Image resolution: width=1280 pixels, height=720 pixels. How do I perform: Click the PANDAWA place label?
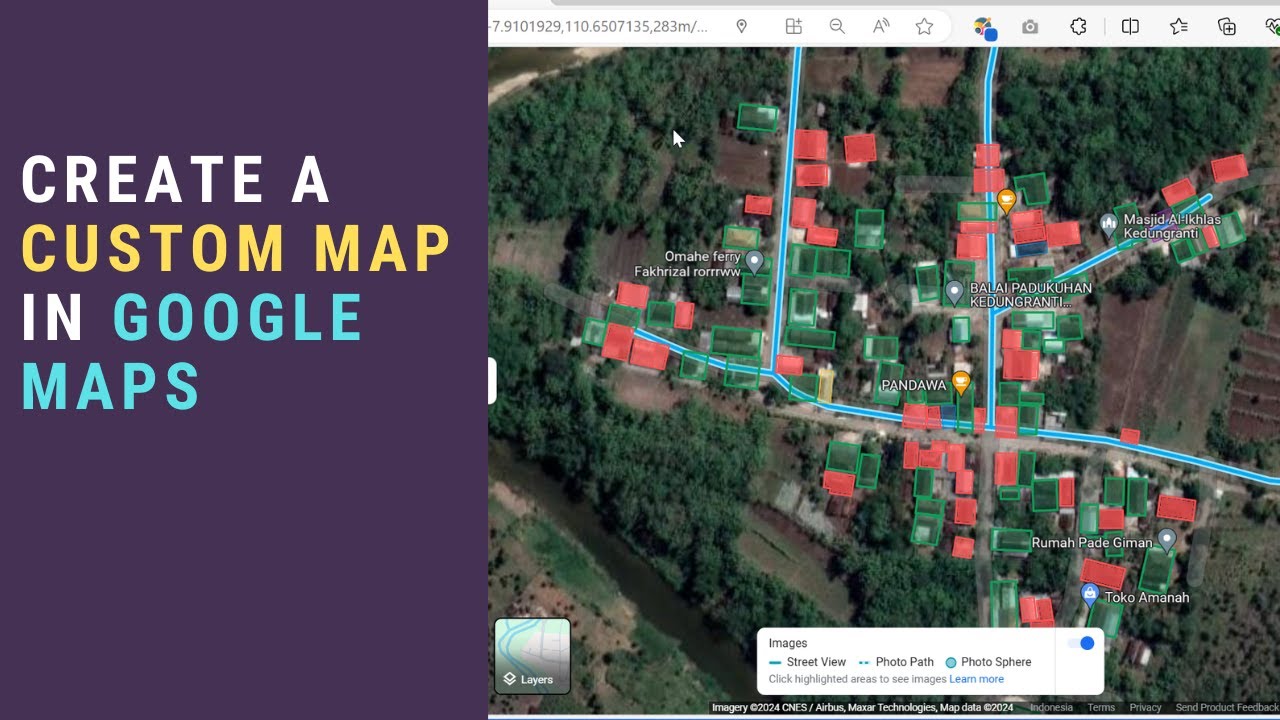click(x=914, y=384)
